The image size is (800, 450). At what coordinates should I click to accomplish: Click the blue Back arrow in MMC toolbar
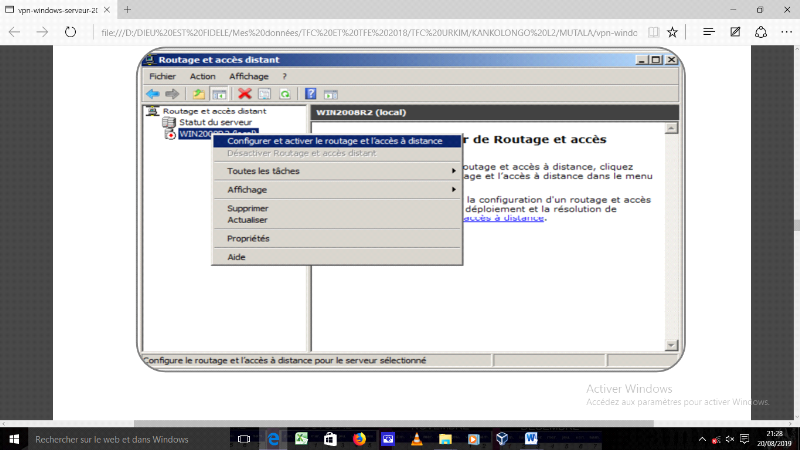[153, 94]
